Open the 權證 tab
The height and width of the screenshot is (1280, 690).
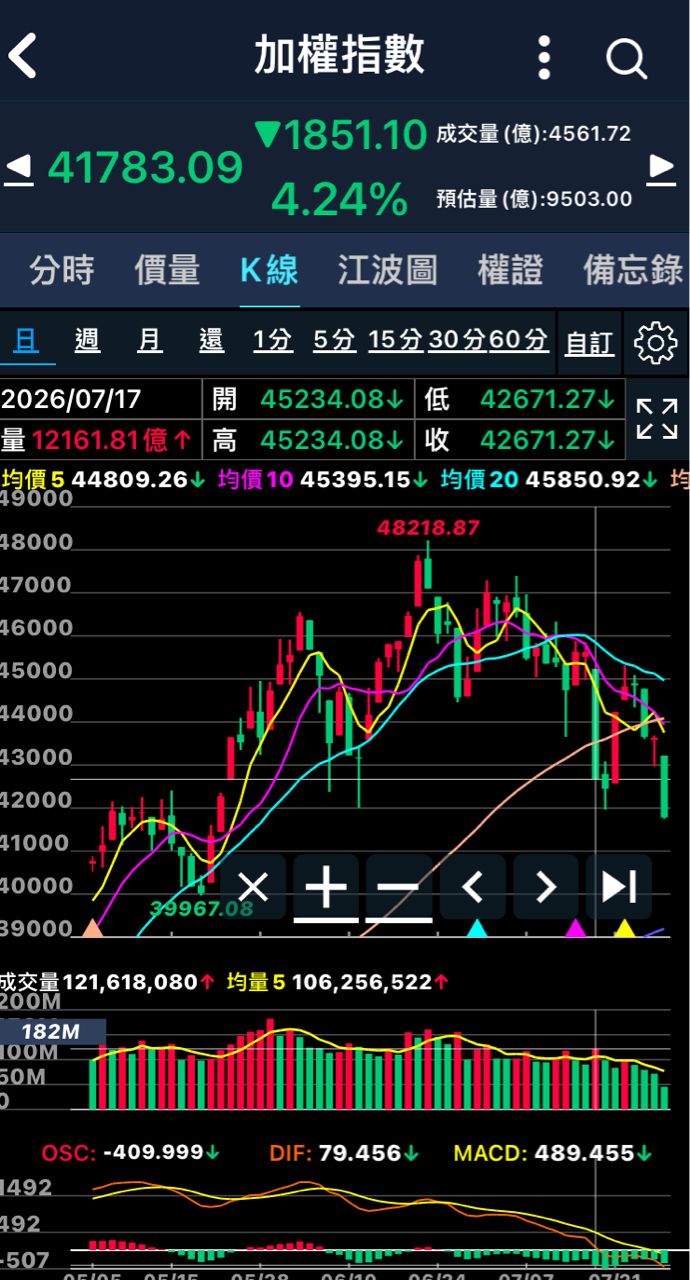click(x=510, y=270)
